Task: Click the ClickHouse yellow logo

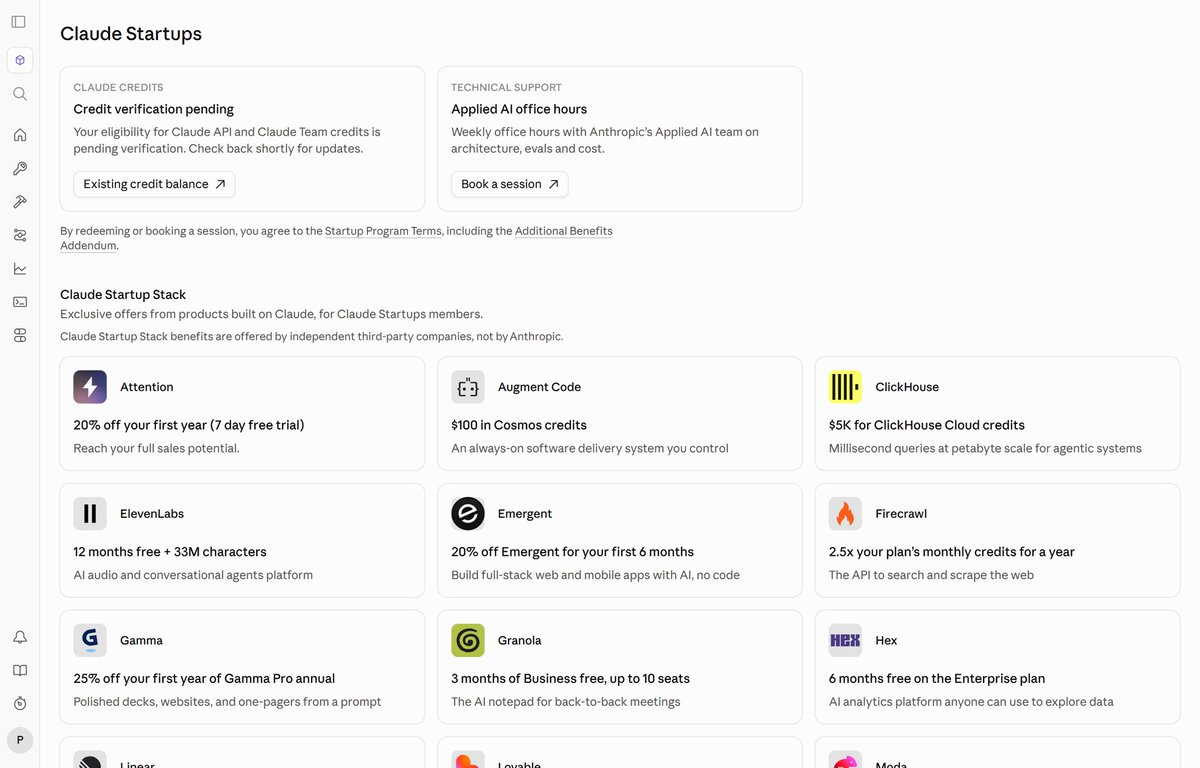Action: 845,387
